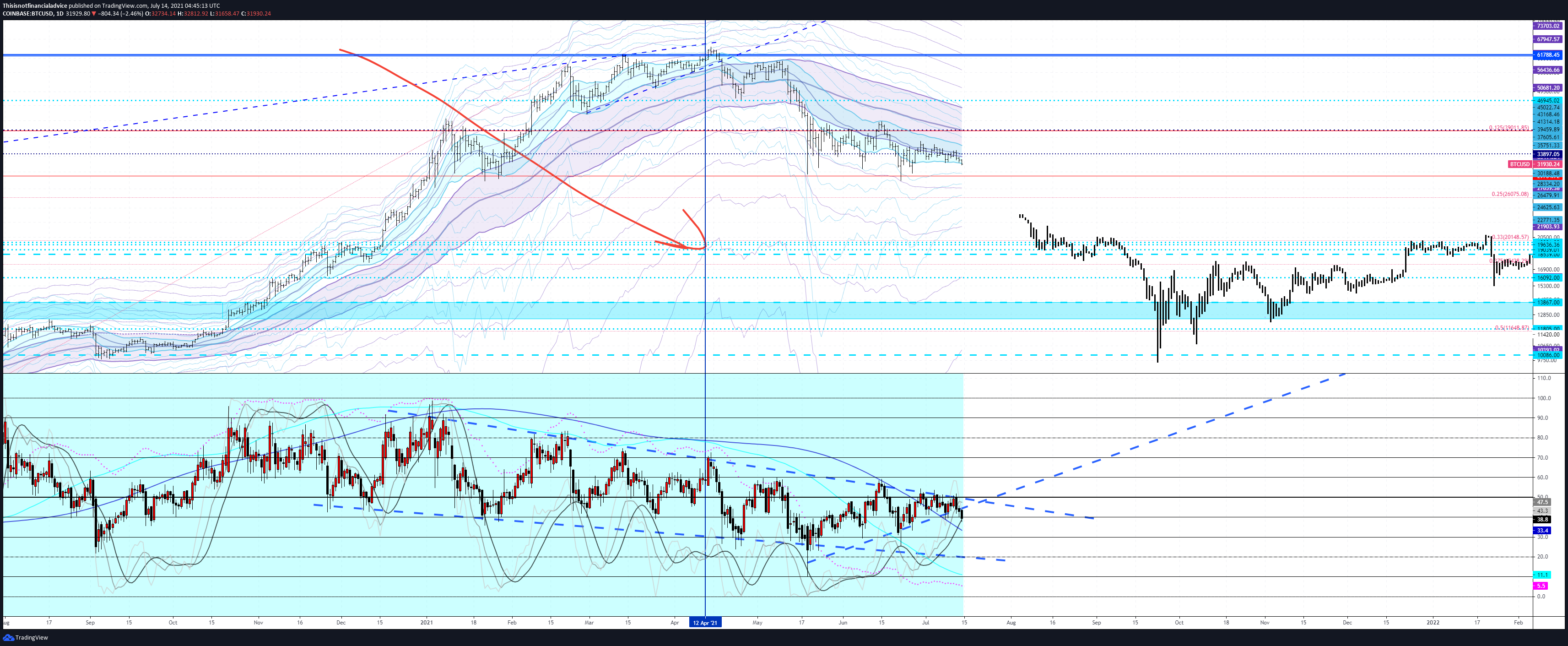
Task: Select the 16092.00 cyan price label
Action: (x=1548, y=277)
